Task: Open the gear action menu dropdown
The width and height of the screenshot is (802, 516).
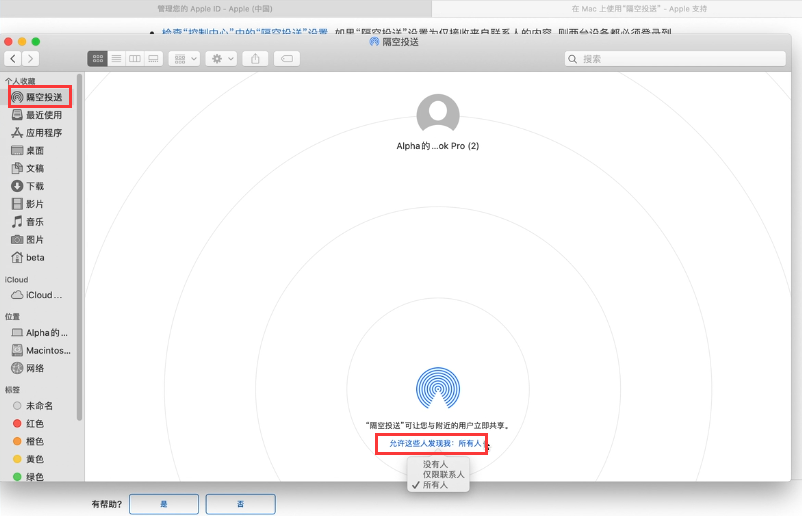Action: tap(221, 59)
